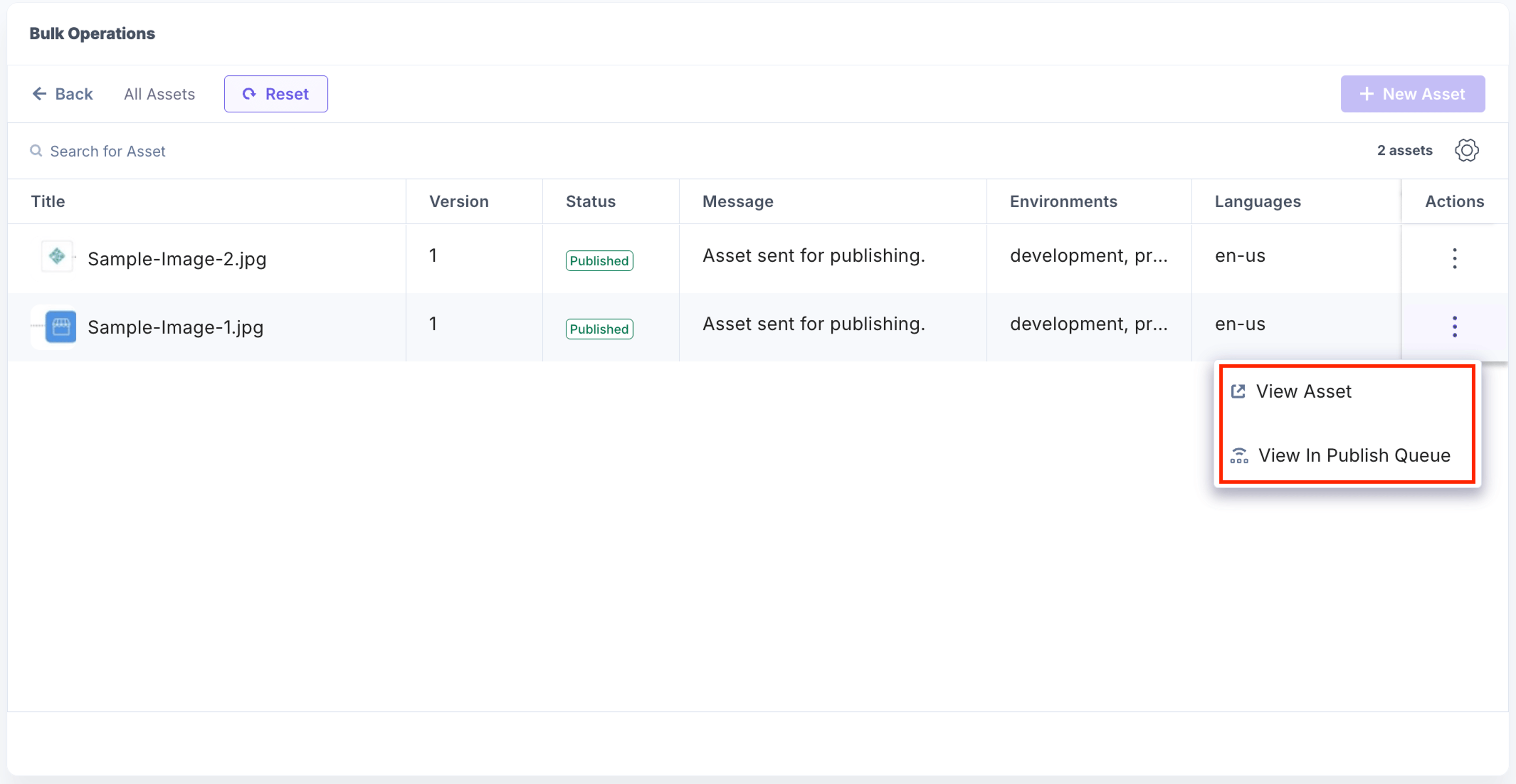Click the Actions column header
Viewport: 1516px width, 784px height.
1454,201
